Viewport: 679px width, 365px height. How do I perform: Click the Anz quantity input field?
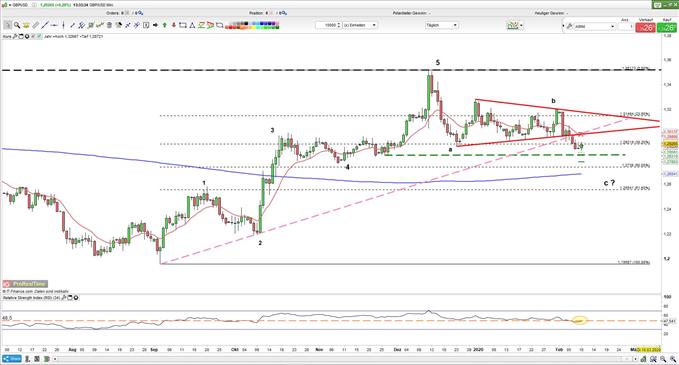point(625,26)
